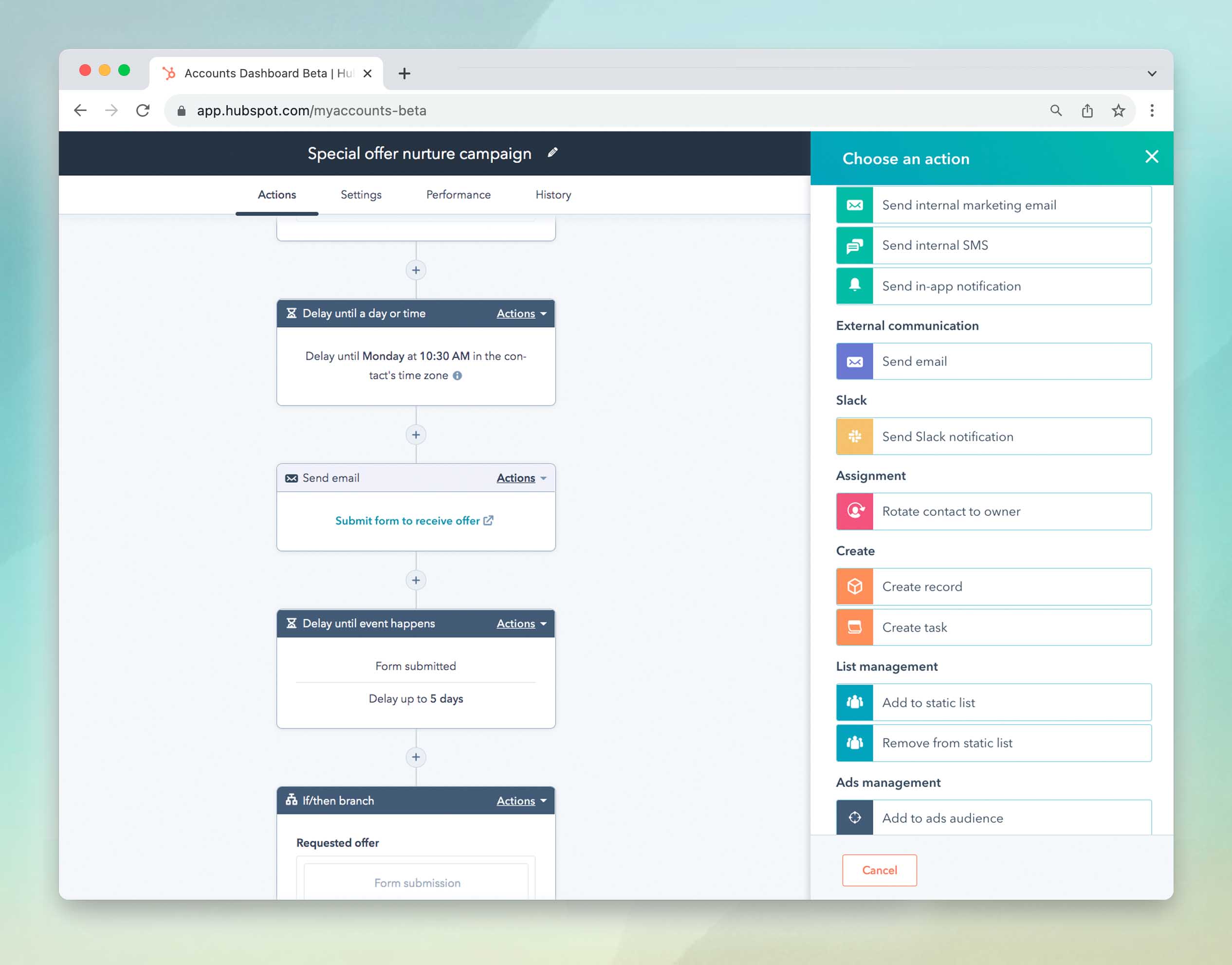
Task: Click the pencil to rename the campaign
Action: (x=552, y=152)
